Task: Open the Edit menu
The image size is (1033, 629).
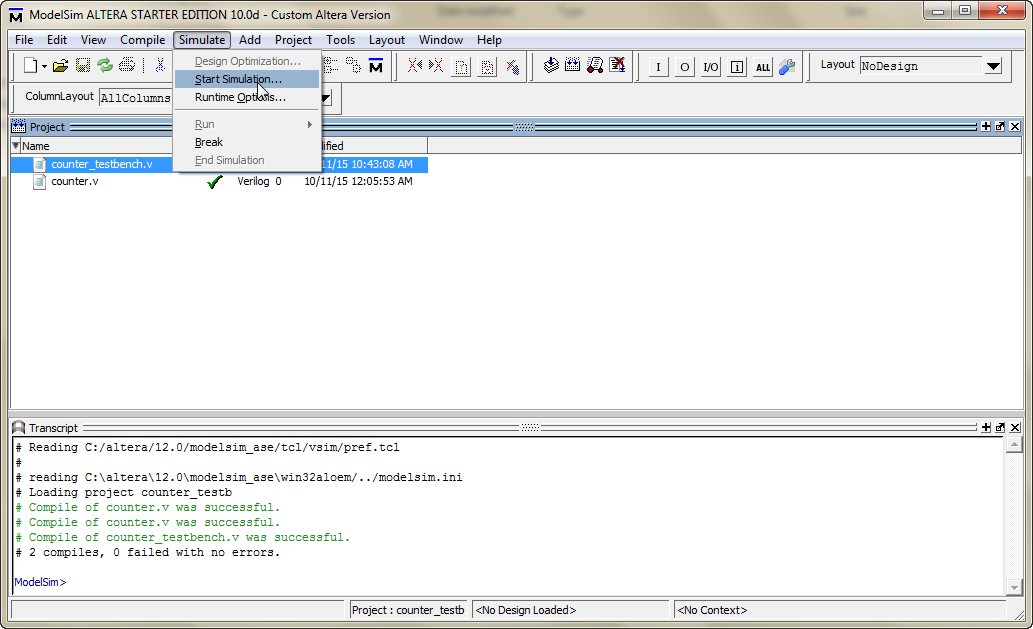Action: tap(57, 40)
